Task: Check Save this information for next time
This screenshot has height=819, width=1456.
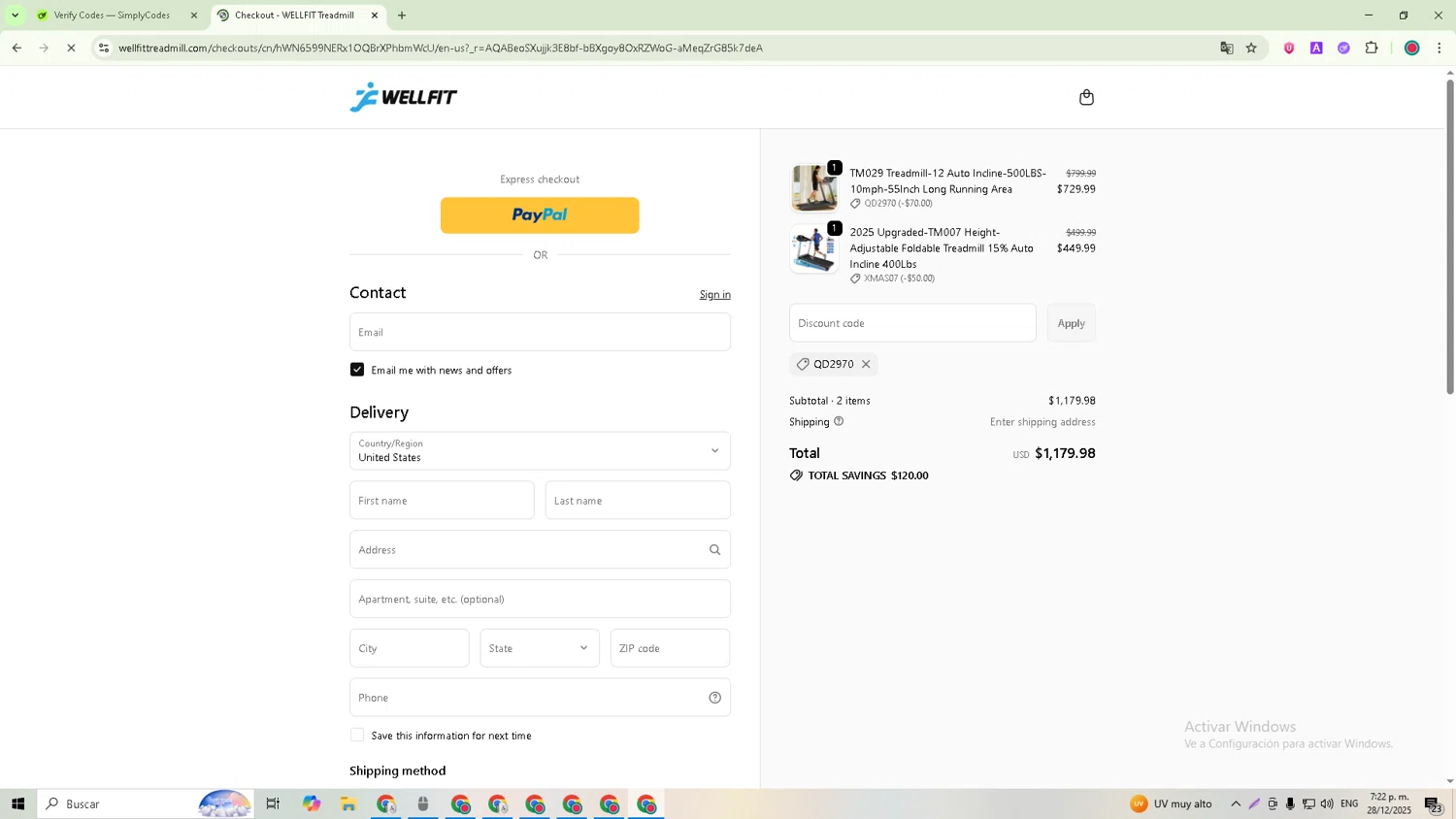Action: point(357,736)
